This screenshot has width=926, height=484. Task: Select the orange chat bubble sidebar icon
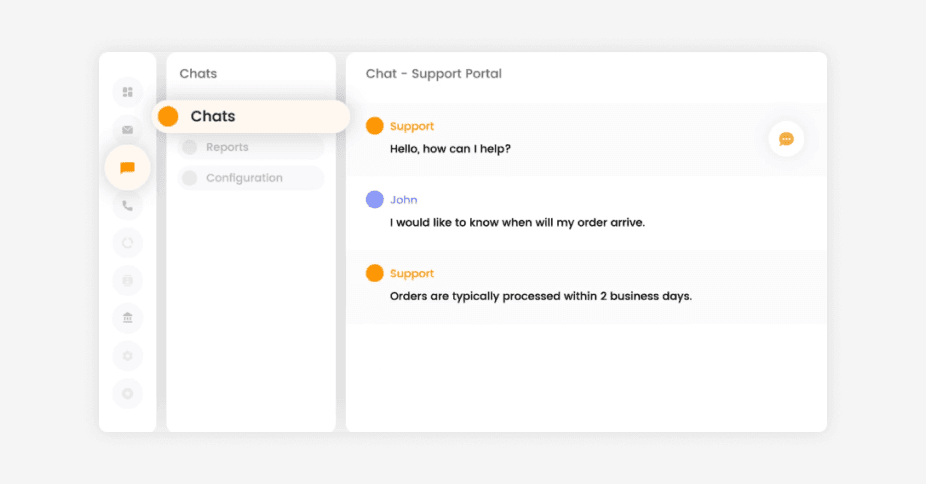[128, 168]
